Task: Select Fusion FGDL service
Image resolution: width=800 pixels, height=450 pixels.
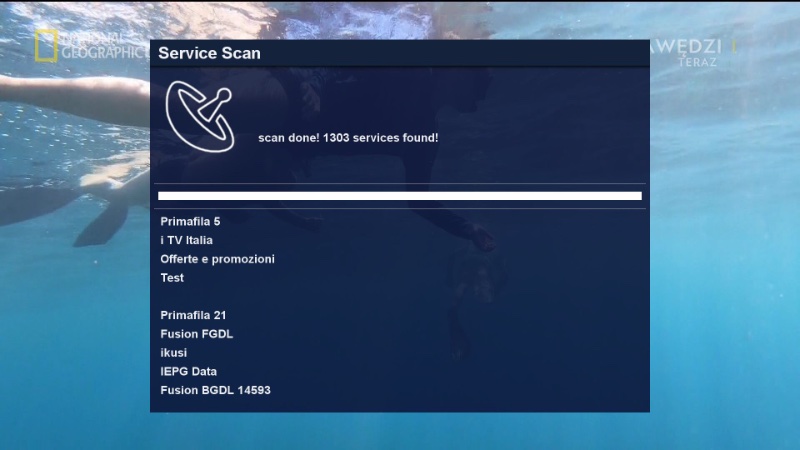Action: pyautogui.click(x=197, y=334)
